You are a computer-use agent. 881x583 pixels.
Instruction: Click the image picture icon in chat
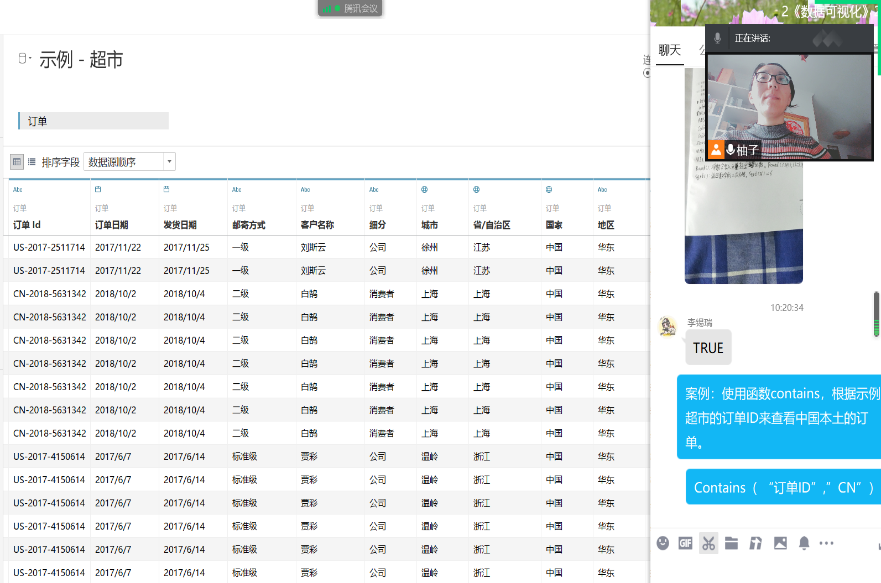tap(780, 543)
